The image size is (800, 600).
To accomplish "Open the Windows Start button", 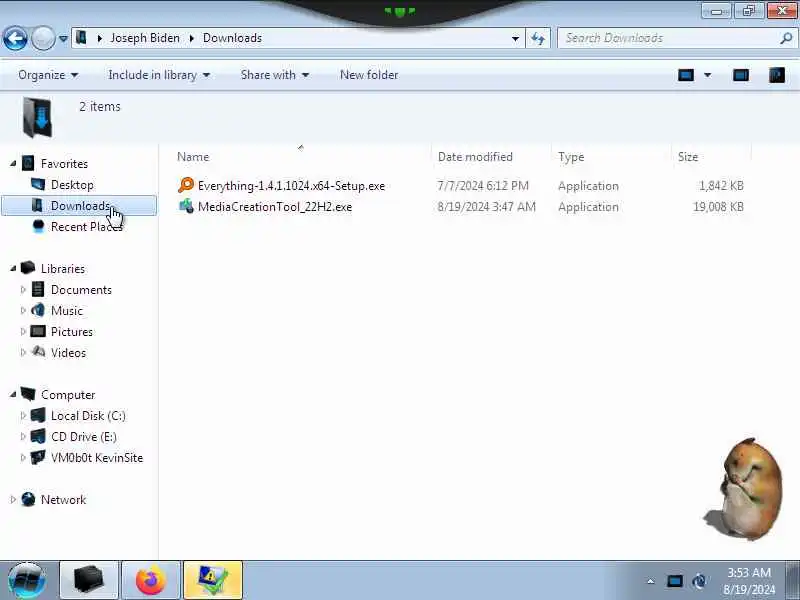I will [x=27, y=581].
